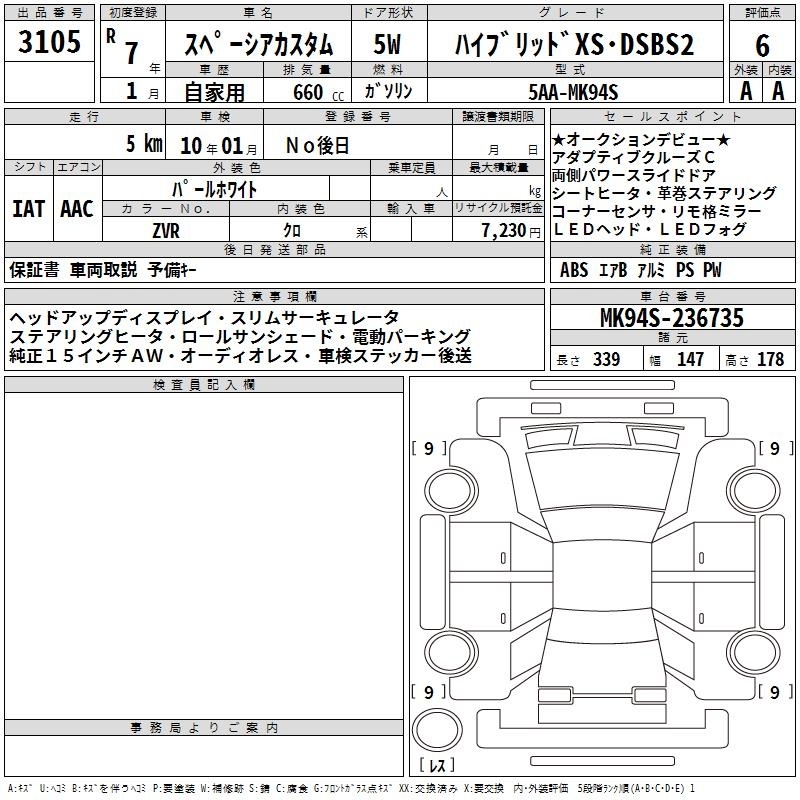This screenshot has height=800, width=800.
Task: Click the 注意事項欄 section header
Action: 274,296
